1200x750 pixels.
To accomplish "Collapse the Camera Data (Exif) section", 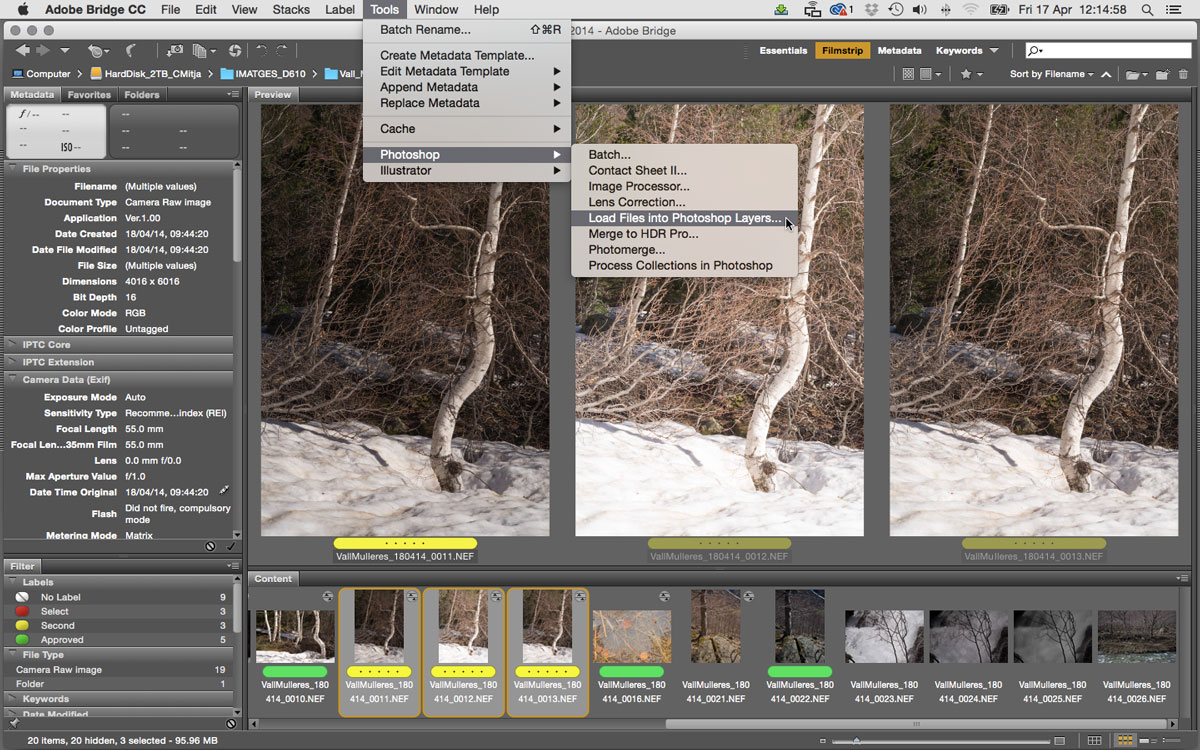I will coord(66,380).
